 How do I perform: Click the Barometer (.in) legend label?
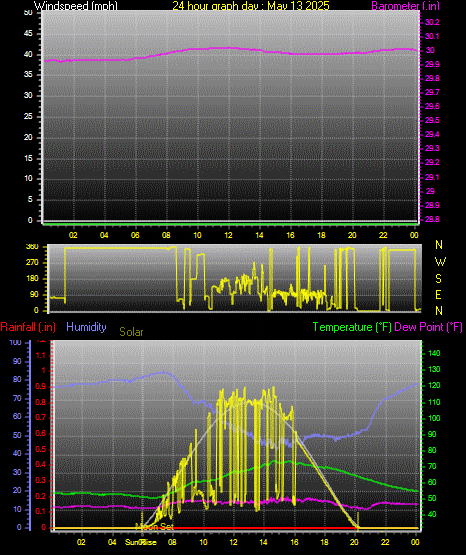tap(405, 6)
